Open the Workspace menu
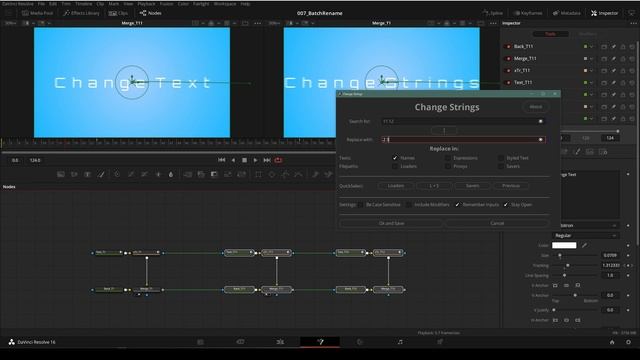Screen dimensions: 640x360 coord(225,4)
